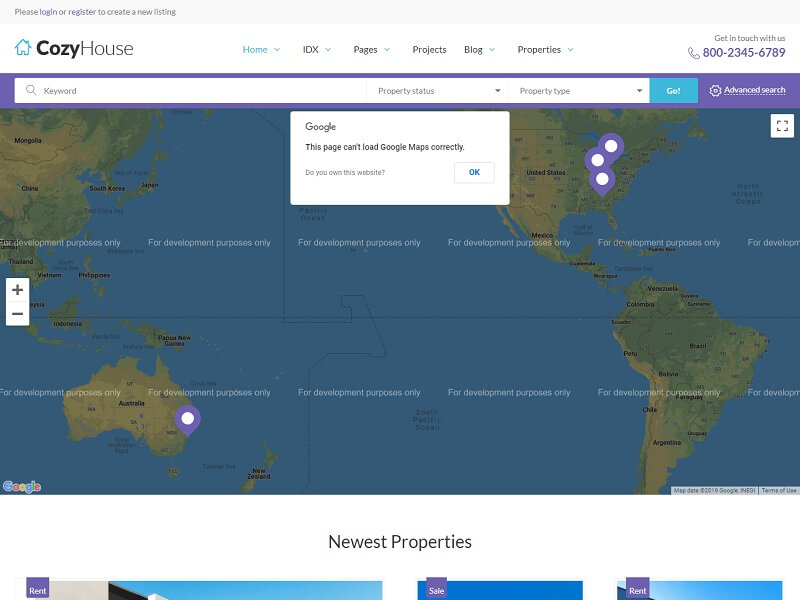Focus the Keyword search input field
Image resolution: width=800 pixels, height=600 pixels.
click(190, 91)
